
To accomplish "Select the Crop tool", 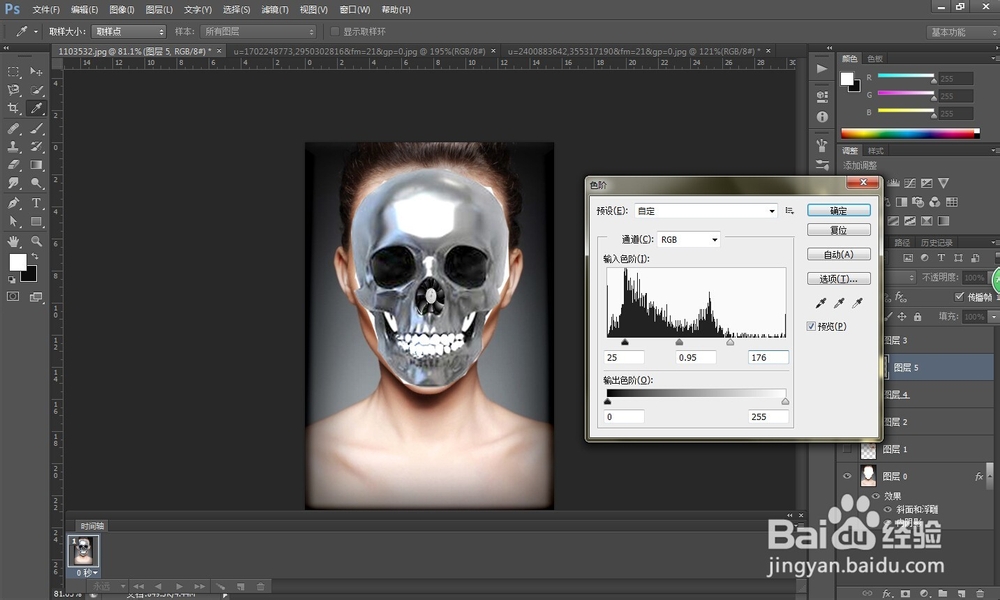I will click(13, 108).
